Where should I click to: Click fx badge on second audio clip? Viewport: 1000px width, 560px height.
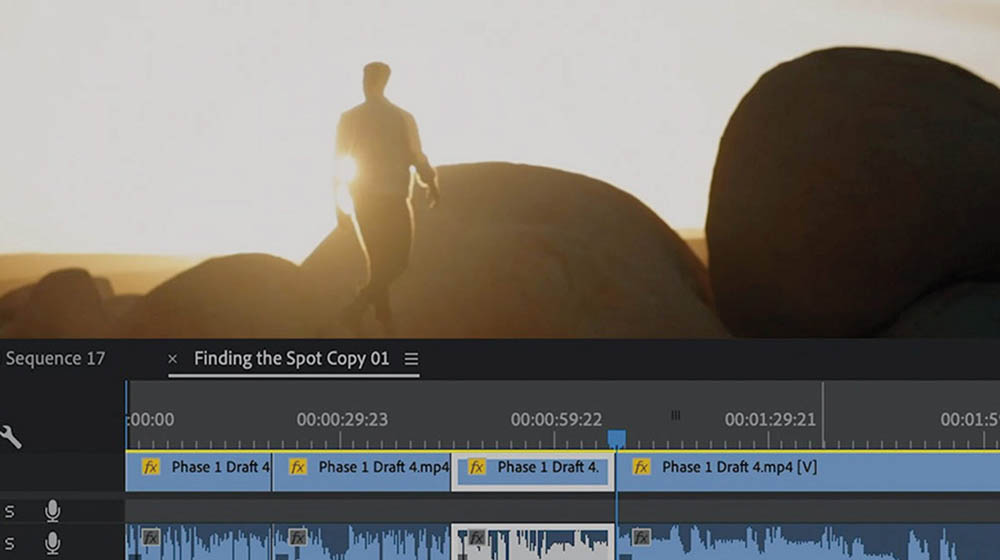[298, 538]
